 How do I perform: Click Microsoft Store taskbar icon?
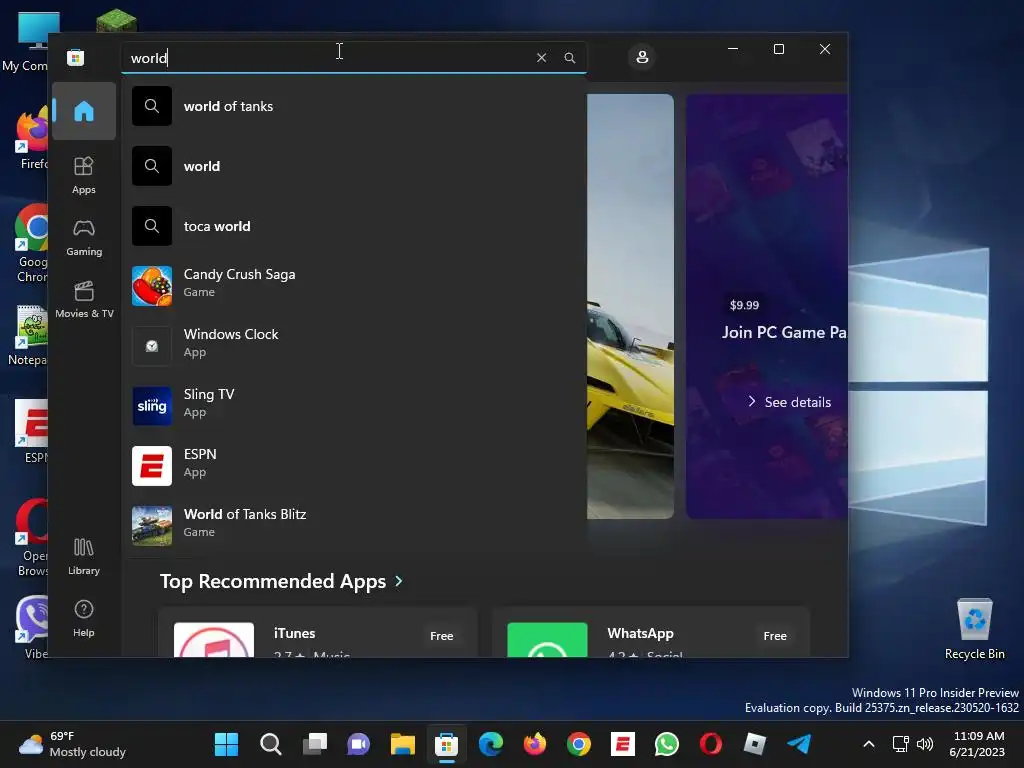[447, 744]
